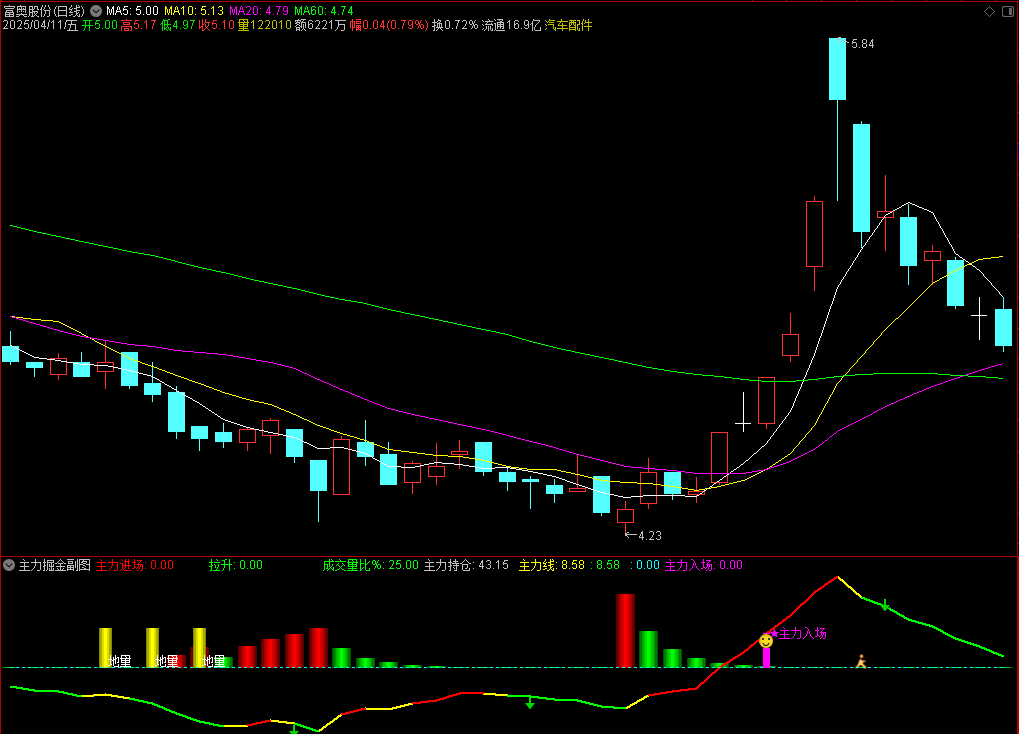Click the 高5.17 high price value
Screen dimensions: 1019x734
(138, 25)
